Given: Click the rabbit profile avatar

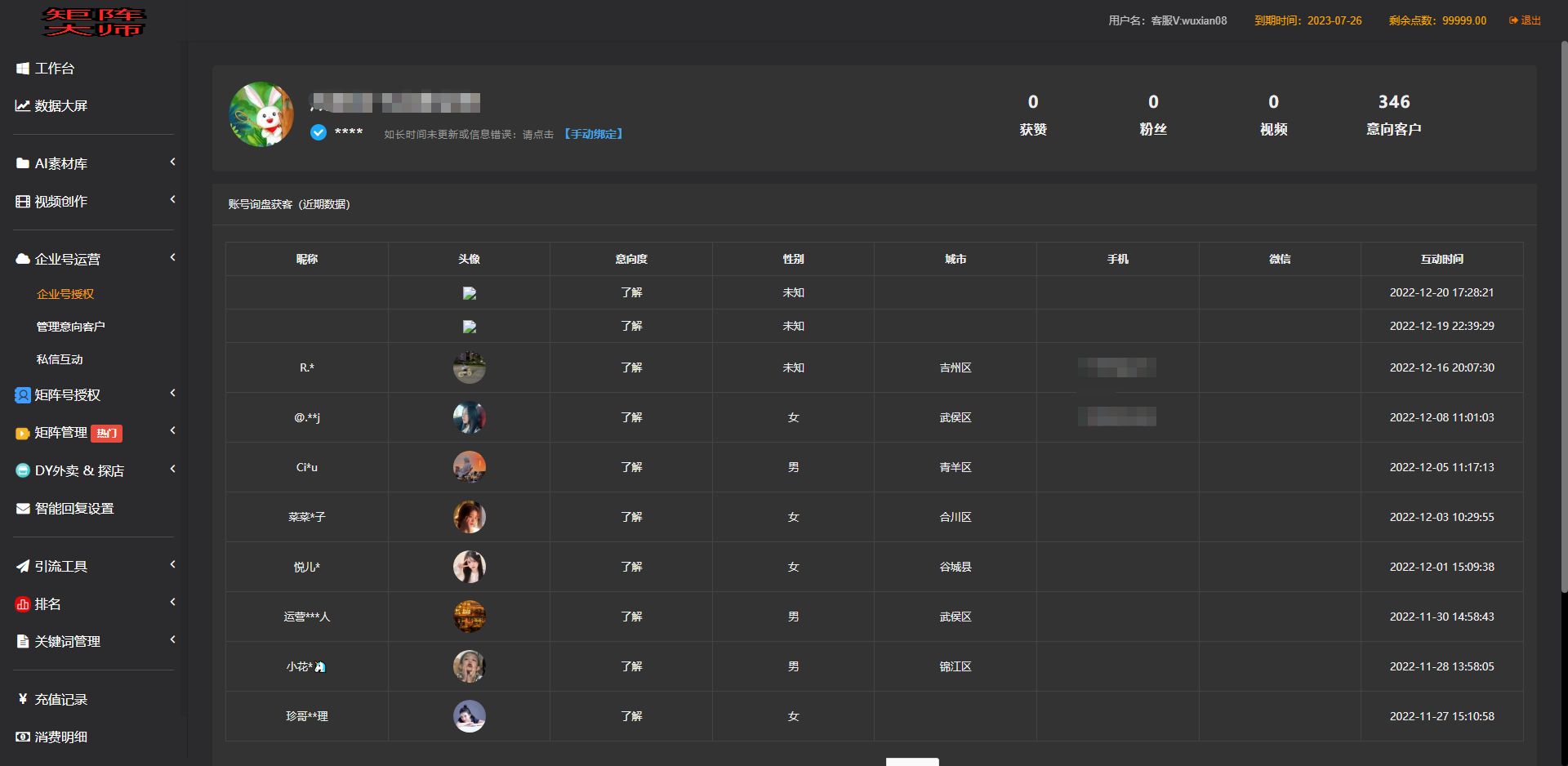Looking at the screenshot, I should 261,114.
